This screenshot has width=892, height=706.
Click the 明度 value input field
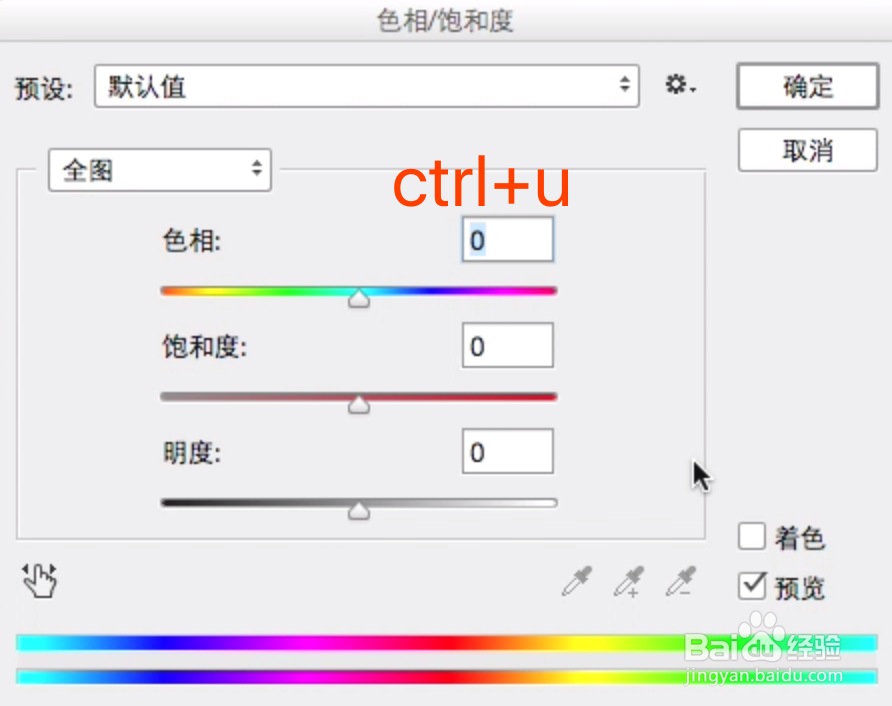[507, 451]
